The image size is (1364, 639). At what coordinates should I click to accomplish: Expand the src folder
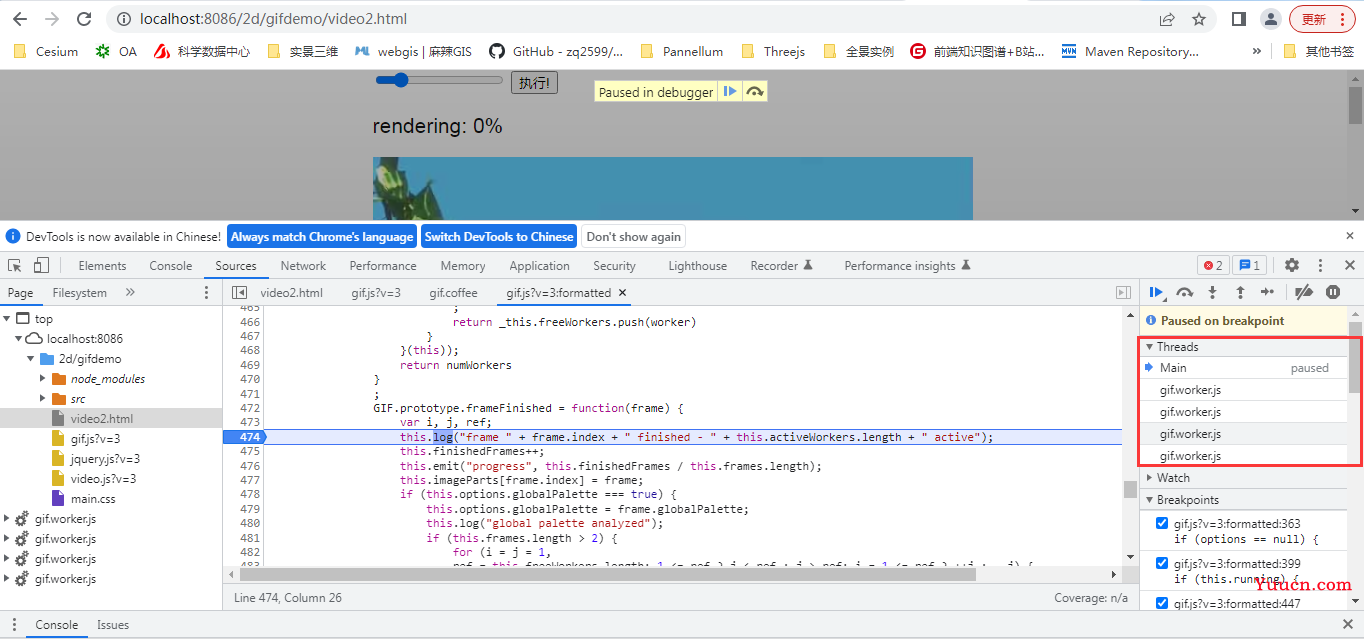43,398
